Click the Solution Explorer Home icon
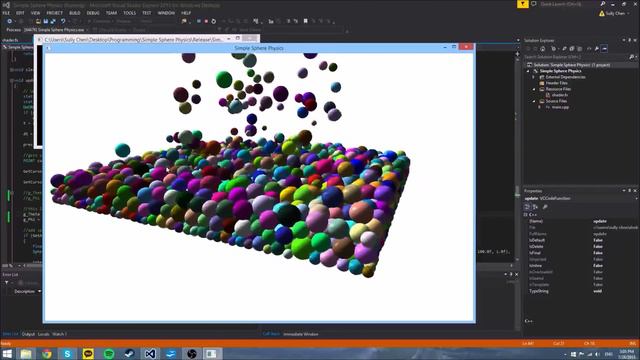Image resolution: width=640 pixels, height=360 pixels. point(543,49)
